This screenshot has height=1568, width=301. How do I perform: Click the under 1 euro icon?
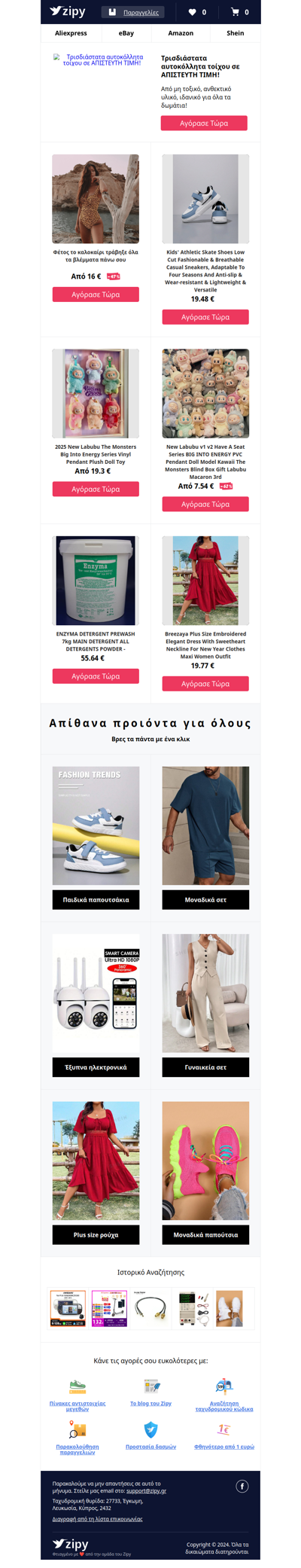click(224, 1429)
